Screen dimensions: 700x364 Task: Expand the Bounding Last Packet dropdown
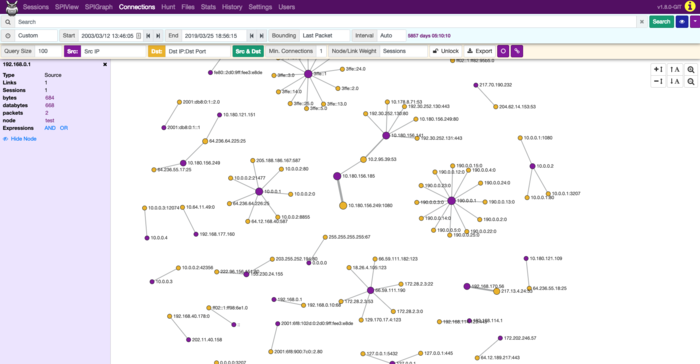click(x=324, y=36)
